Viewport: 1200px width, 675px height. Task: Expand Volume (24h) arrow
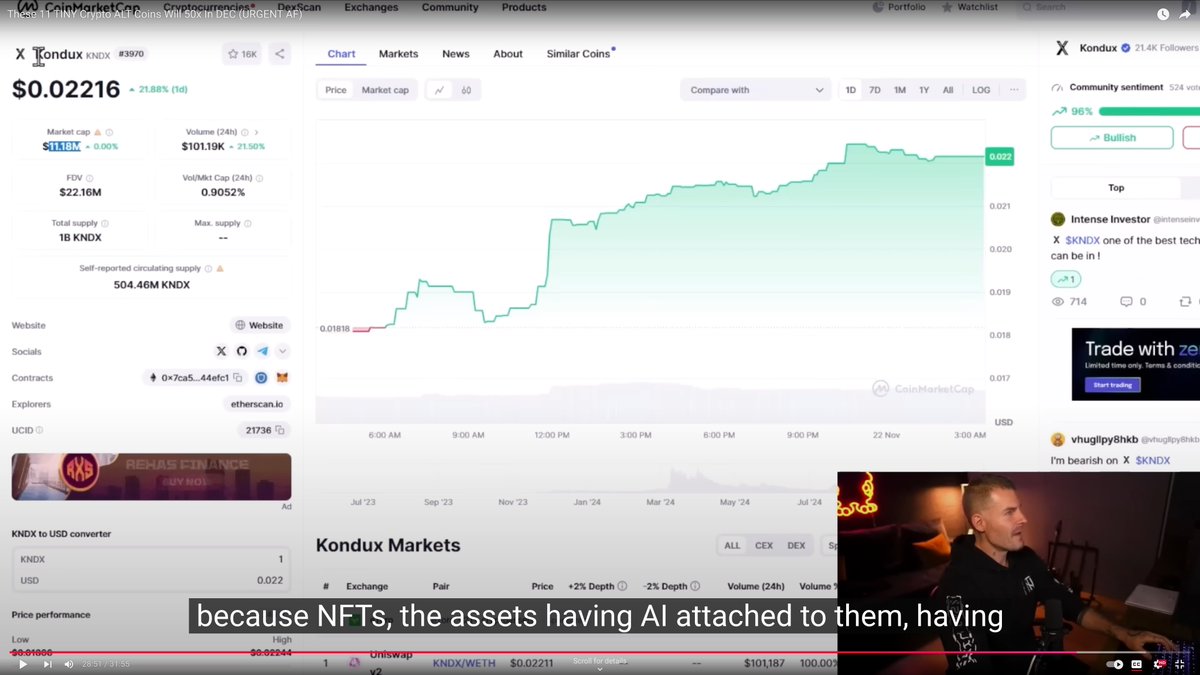(256, 132)
